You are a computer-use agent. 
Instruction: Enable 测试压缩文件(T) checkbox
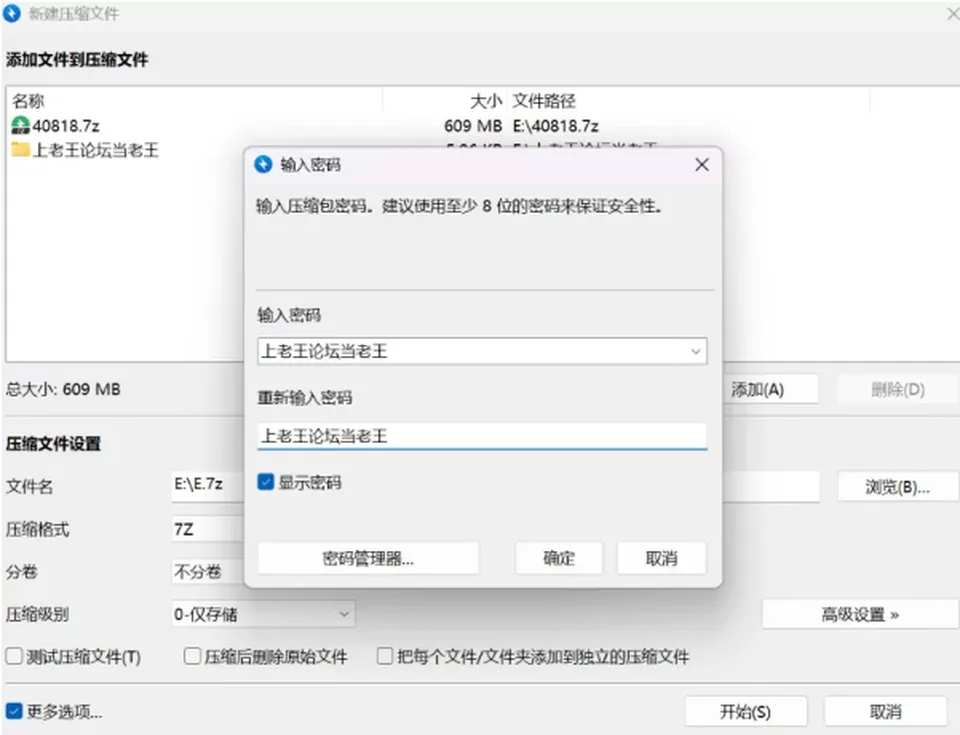(14, 656)
